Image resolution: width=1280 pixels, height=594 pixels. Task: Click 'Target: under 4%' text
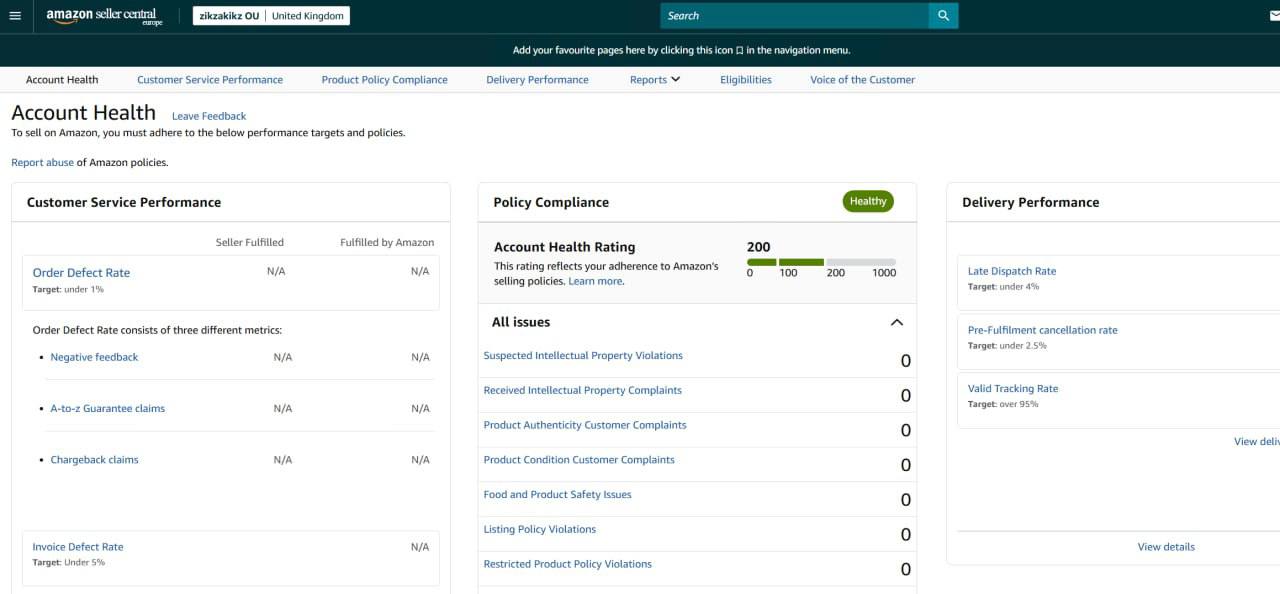pos(1003,287)
